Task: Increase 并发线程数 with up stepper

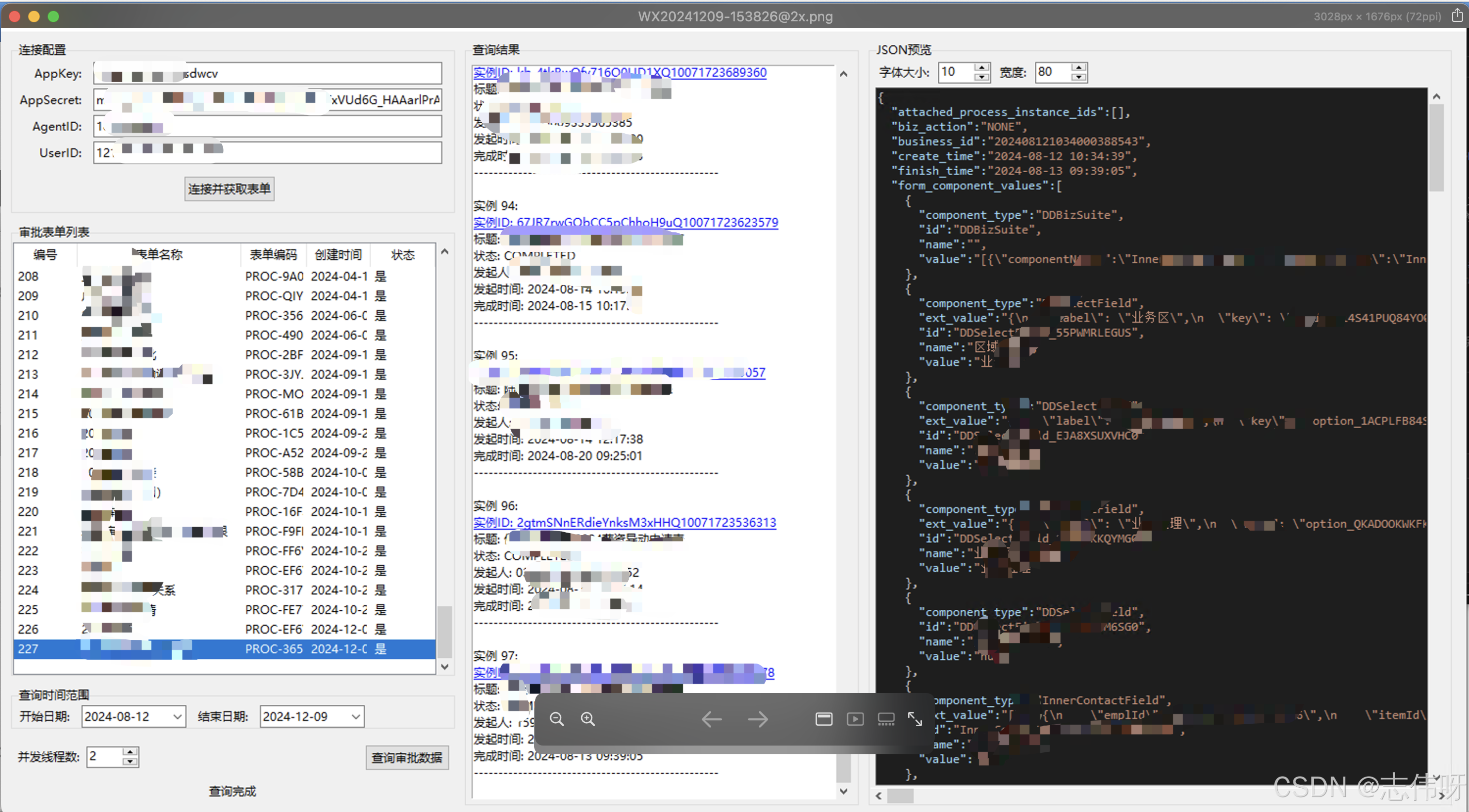Action: click(130, 752)
